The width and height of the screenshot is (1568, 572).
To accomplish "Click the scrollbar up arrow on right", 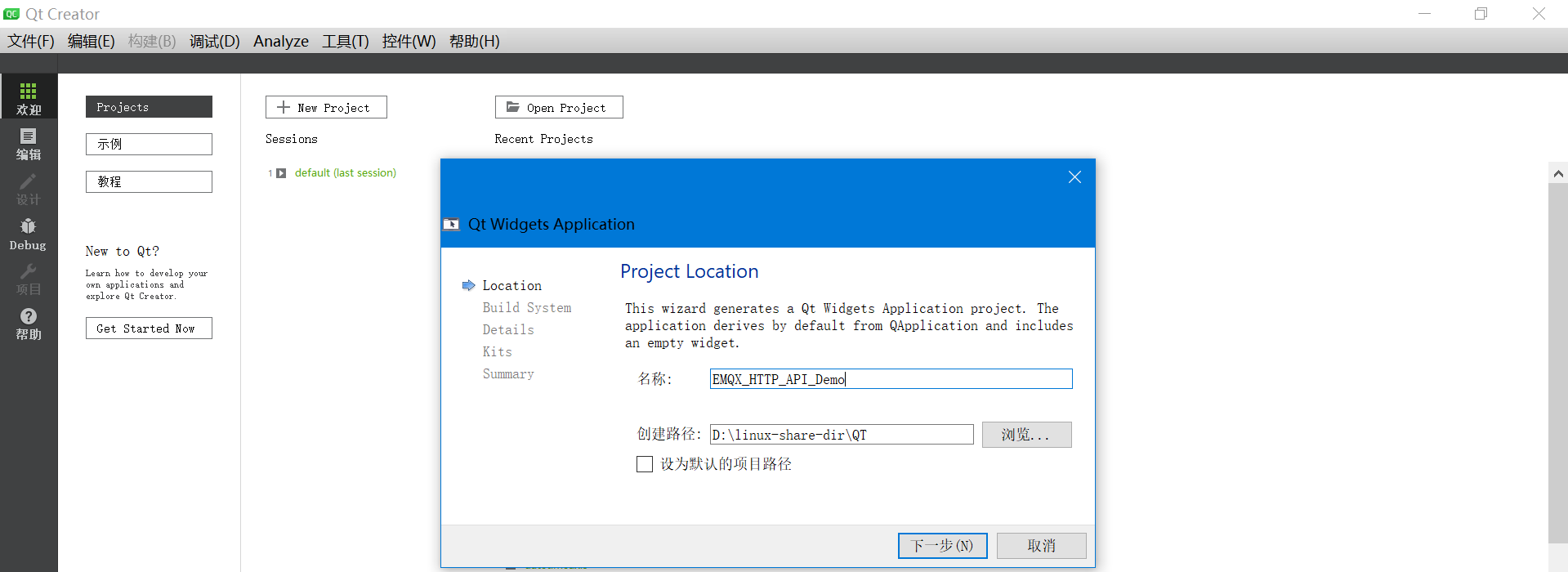I will coord(1558,173).
